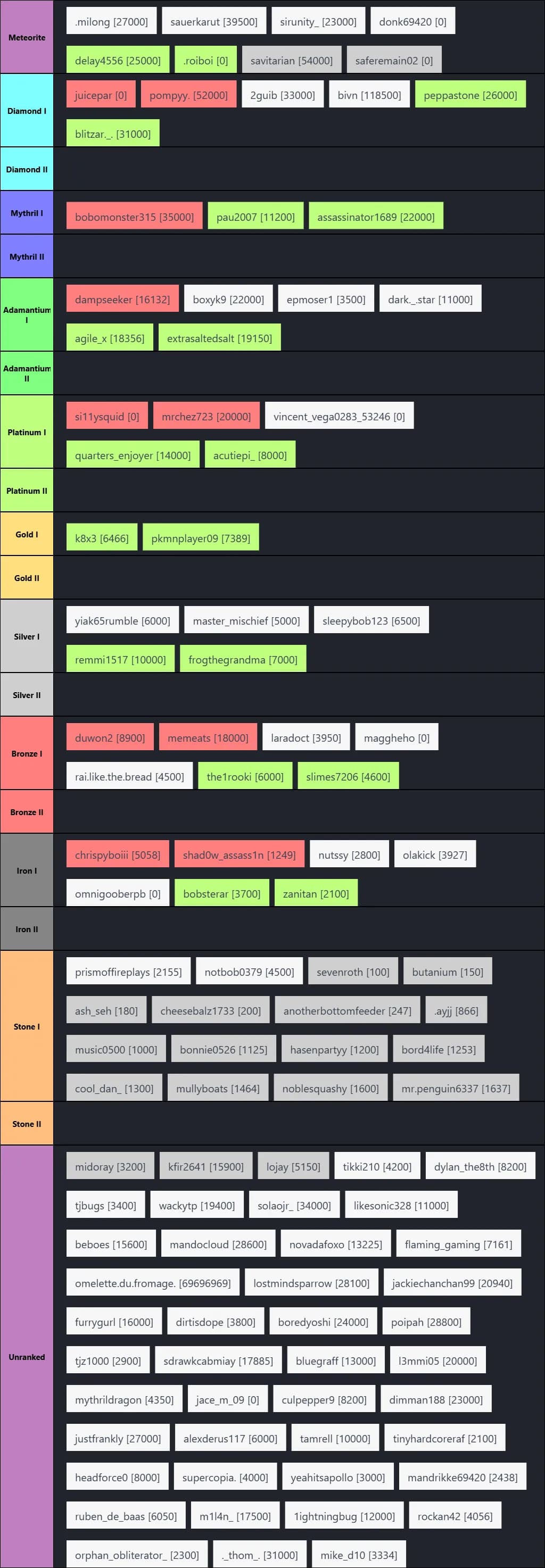Select the savitarian [54000] gray tile
Screen dimensions: 545x1568
tap(291, 61)
